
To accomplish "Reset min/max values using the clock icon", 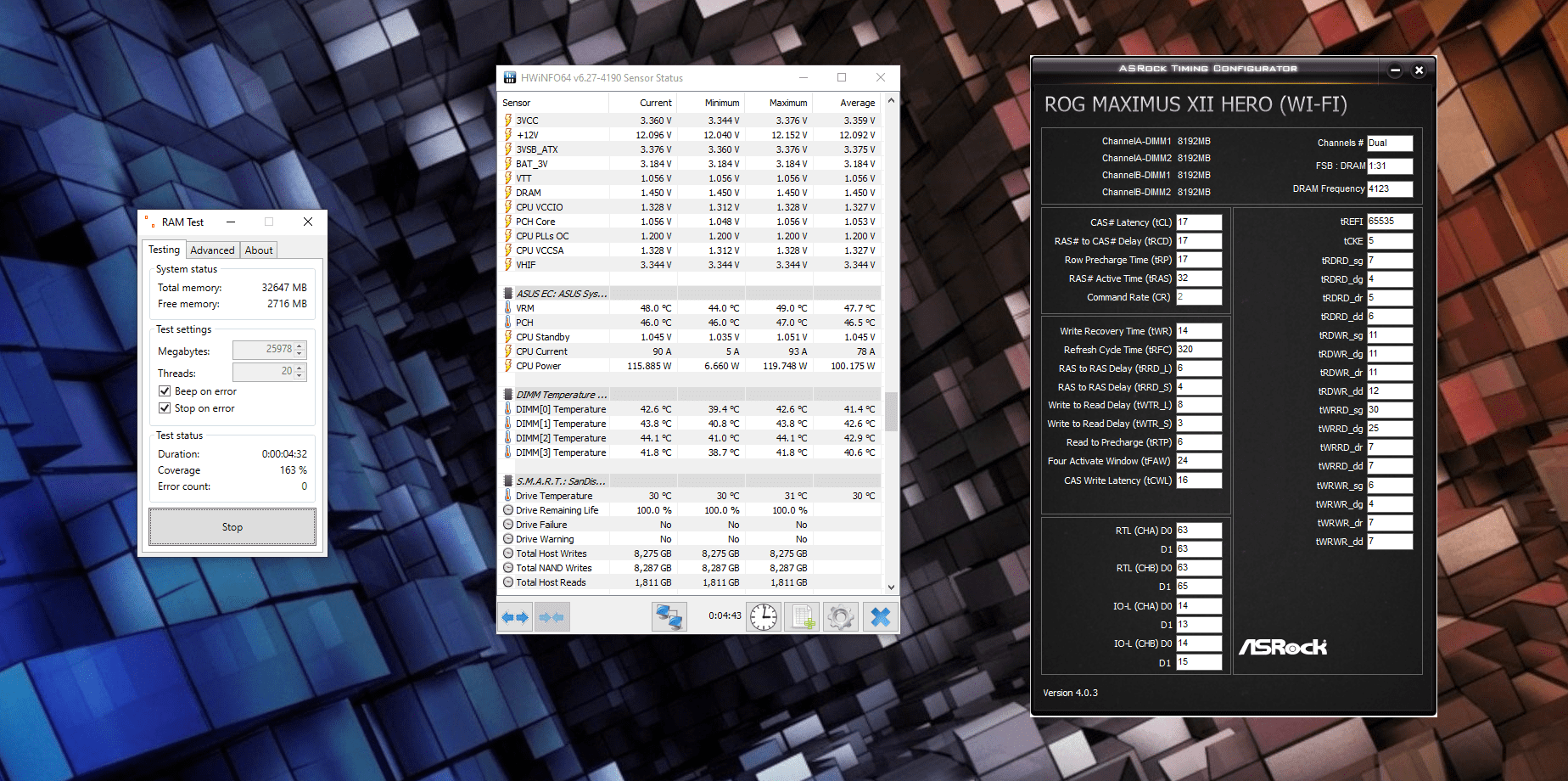I will tap(764, 617).
